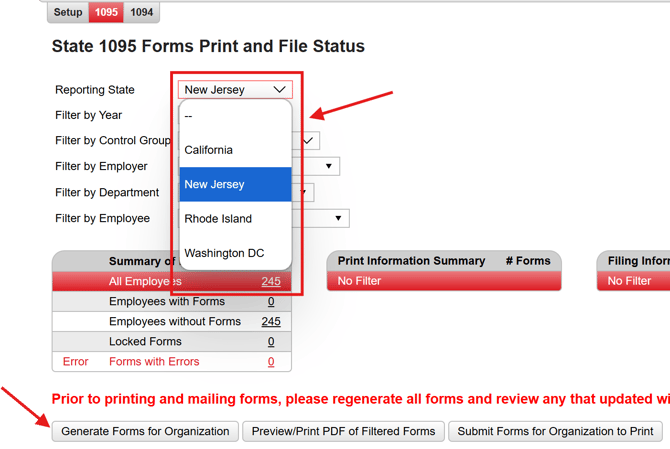Pick Rhode Island as the reporting state
670x449 pixels.
[236, 219]
